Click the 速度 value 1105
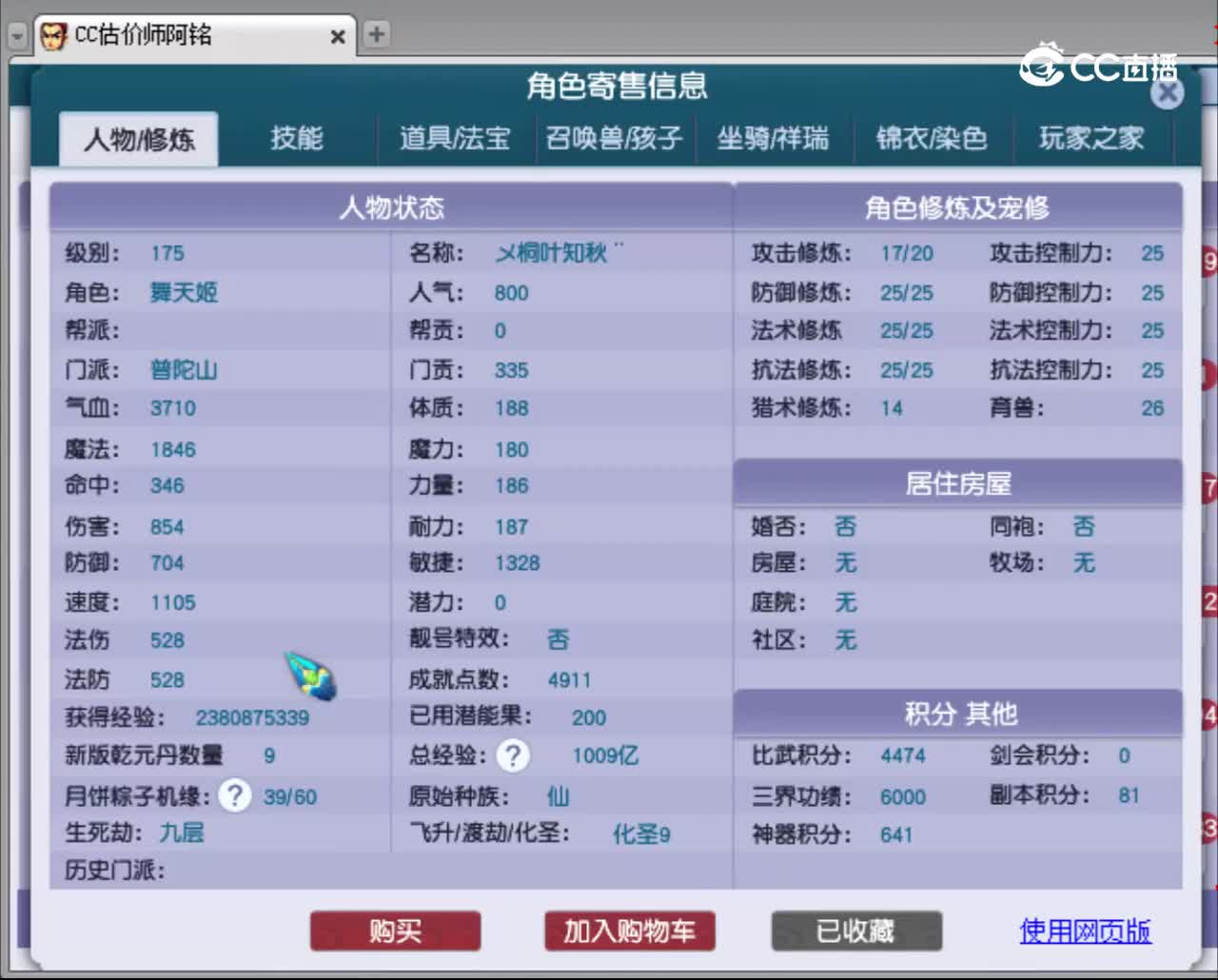The height and width of the screenshot is (980, 1218). (x=173, y=602)
